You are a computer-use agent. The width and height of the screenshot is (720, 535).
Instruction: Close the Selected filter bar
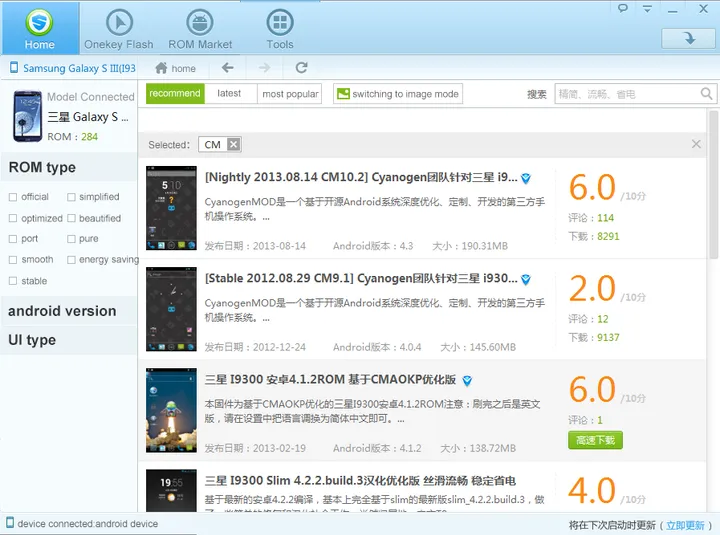(696, 145)
